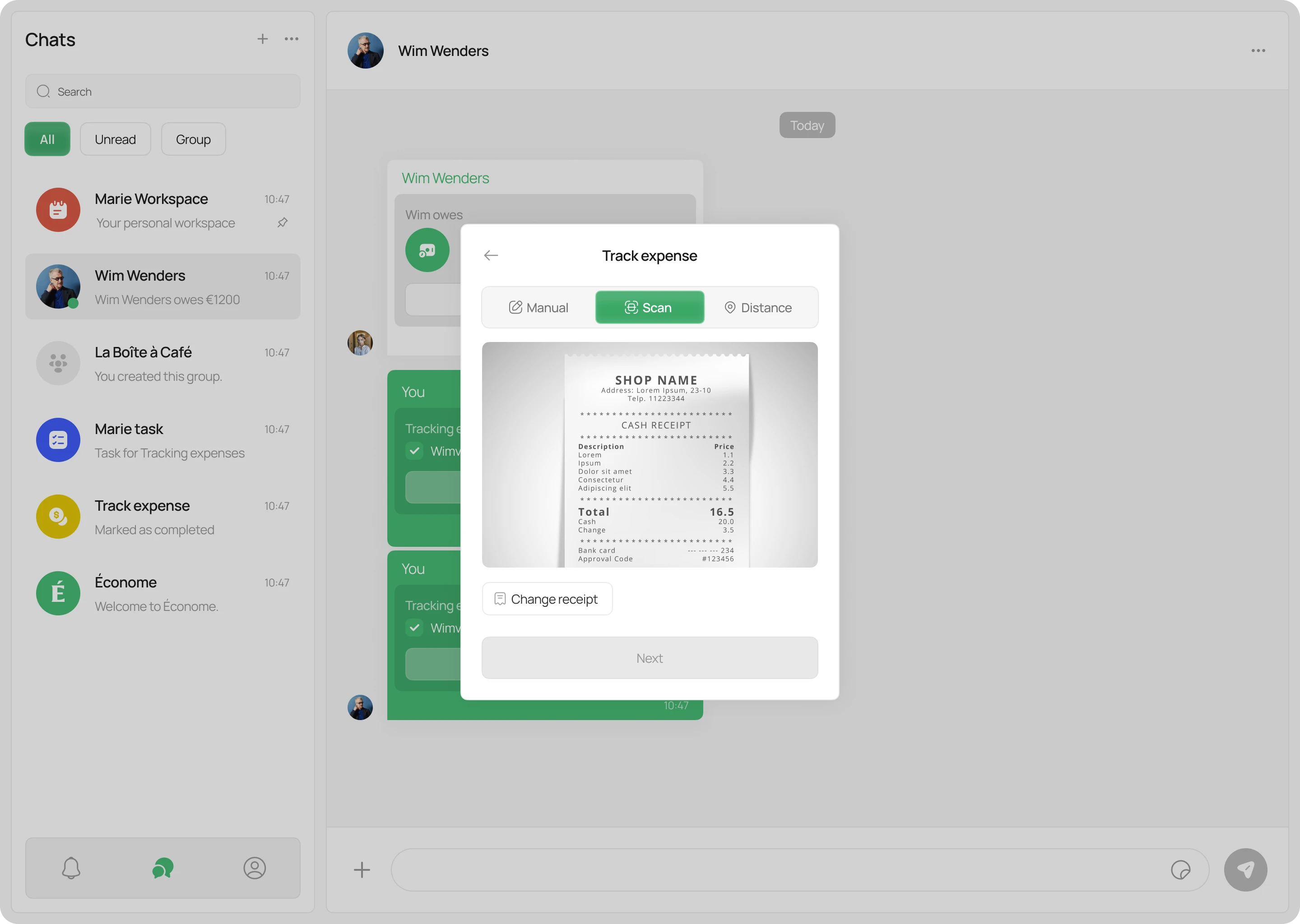Image resolution: width=1300 pixels, height=924 pixels.
Task: Open your profile icon in bottom bar
Action: 255,868
